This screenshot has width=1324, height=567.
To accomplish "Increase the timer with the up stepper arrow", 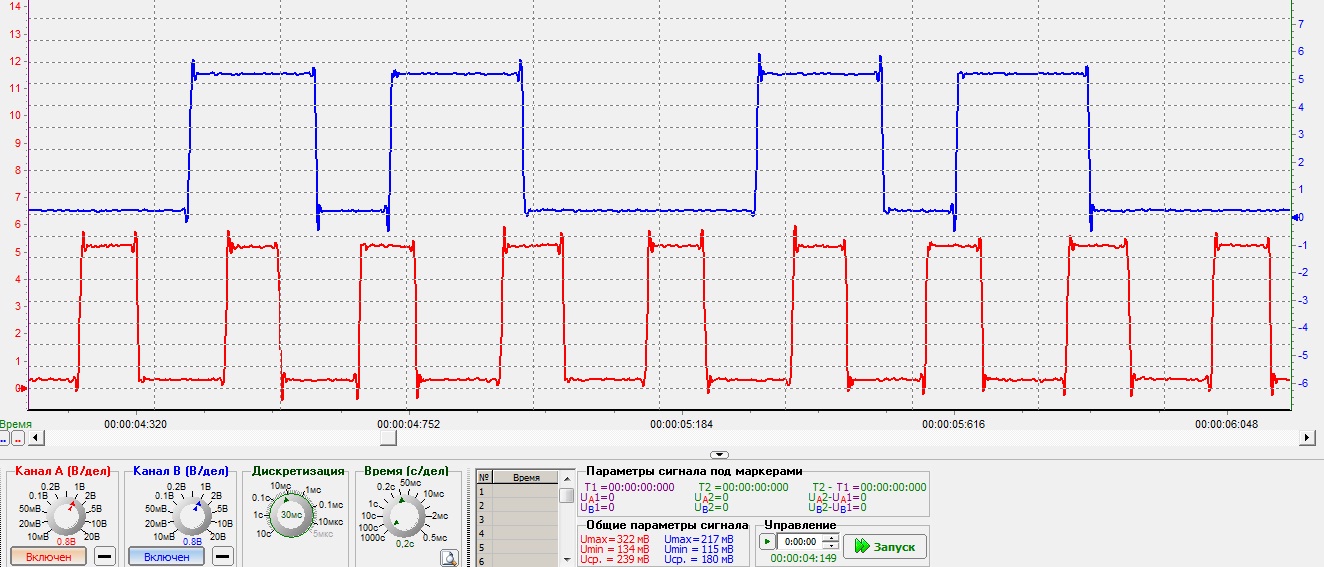I will (x=830, y=538).
